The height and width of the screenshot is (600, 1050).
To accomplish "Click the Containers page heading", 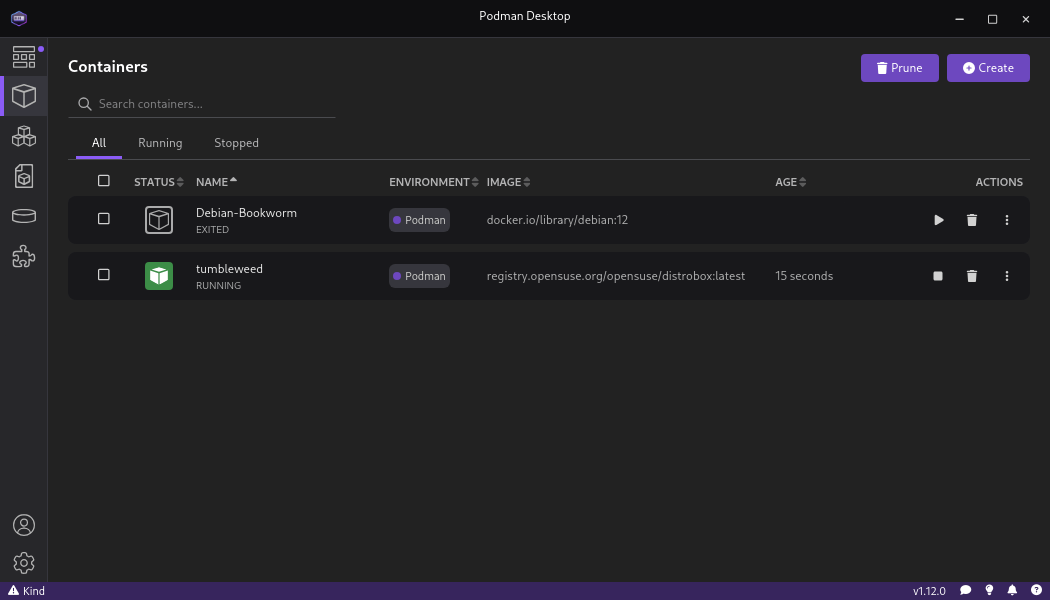I will (108, 66).
